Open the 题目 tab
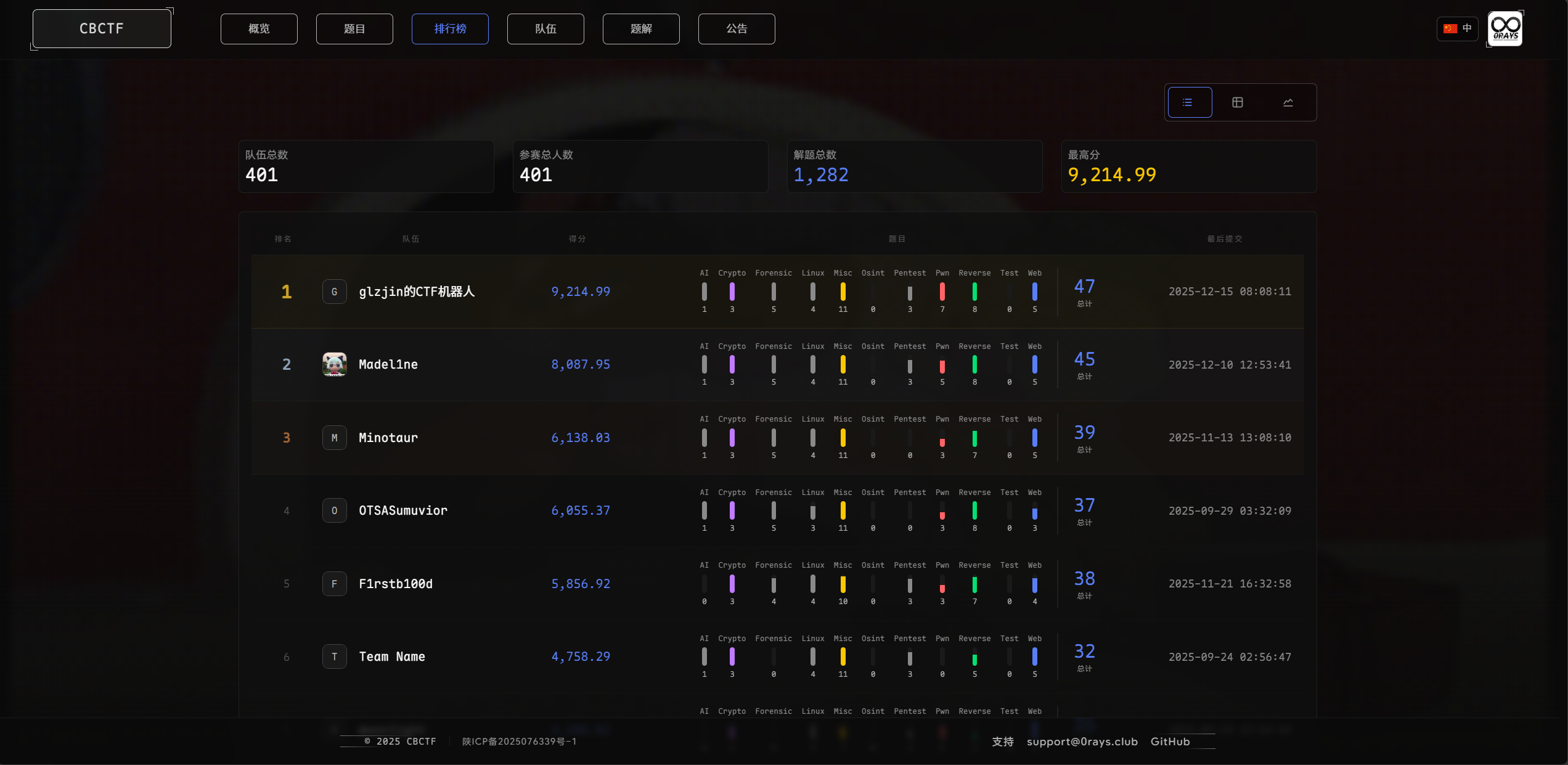This screenshot has height=765, width=1568. pyautogui.click(x=354, y=29)
